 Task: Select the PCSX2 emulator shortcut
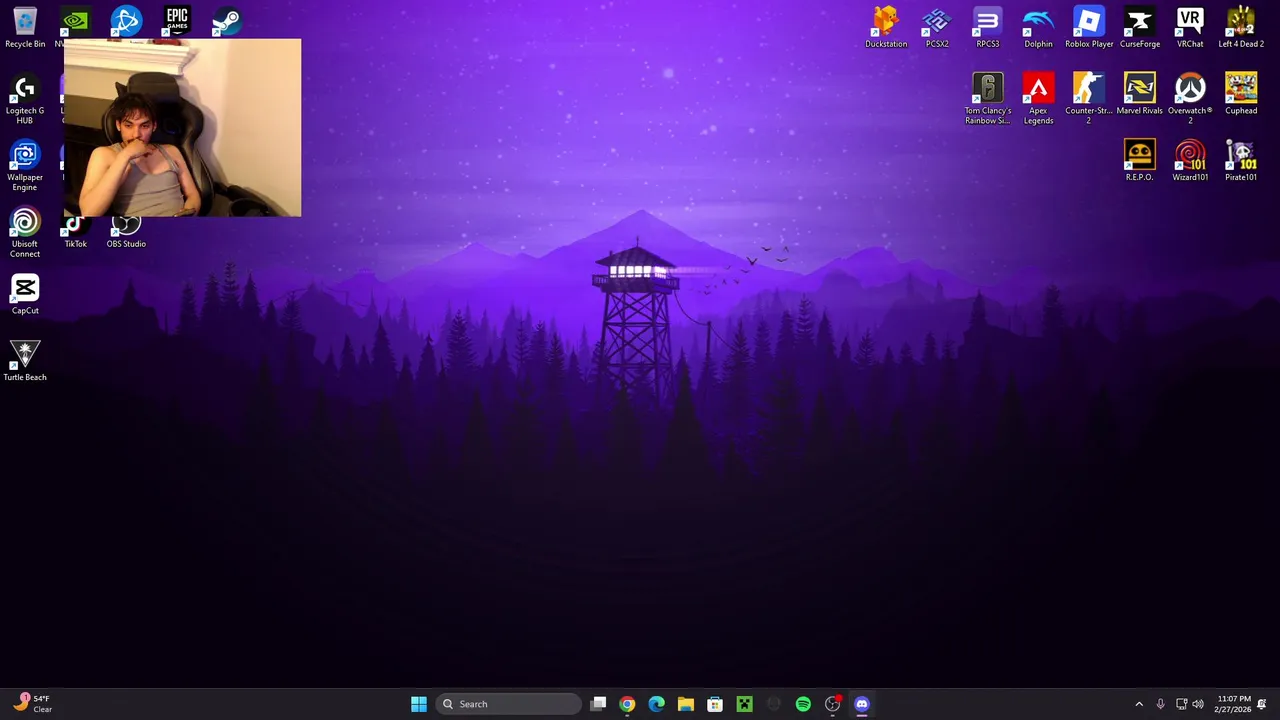pos(937,27)
